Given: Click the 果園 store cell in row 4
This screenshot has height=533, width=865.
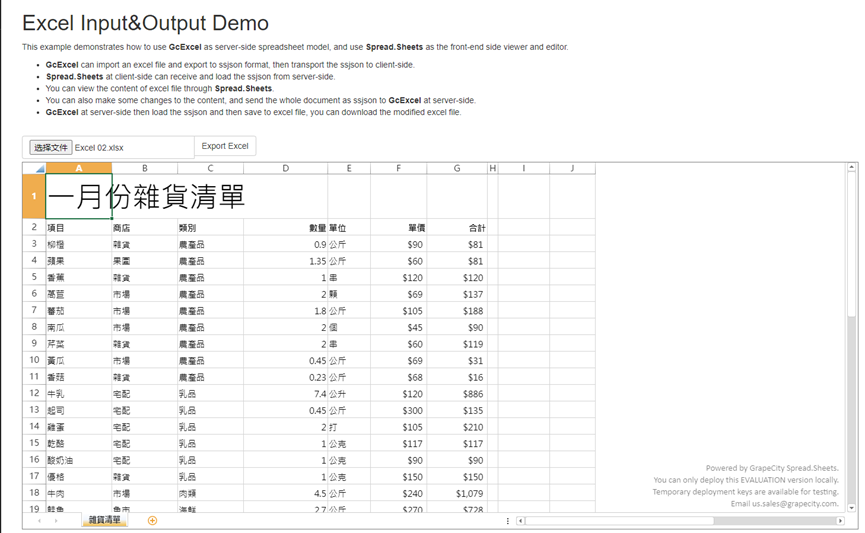Looking at the screenshot, I should (145, 260).
